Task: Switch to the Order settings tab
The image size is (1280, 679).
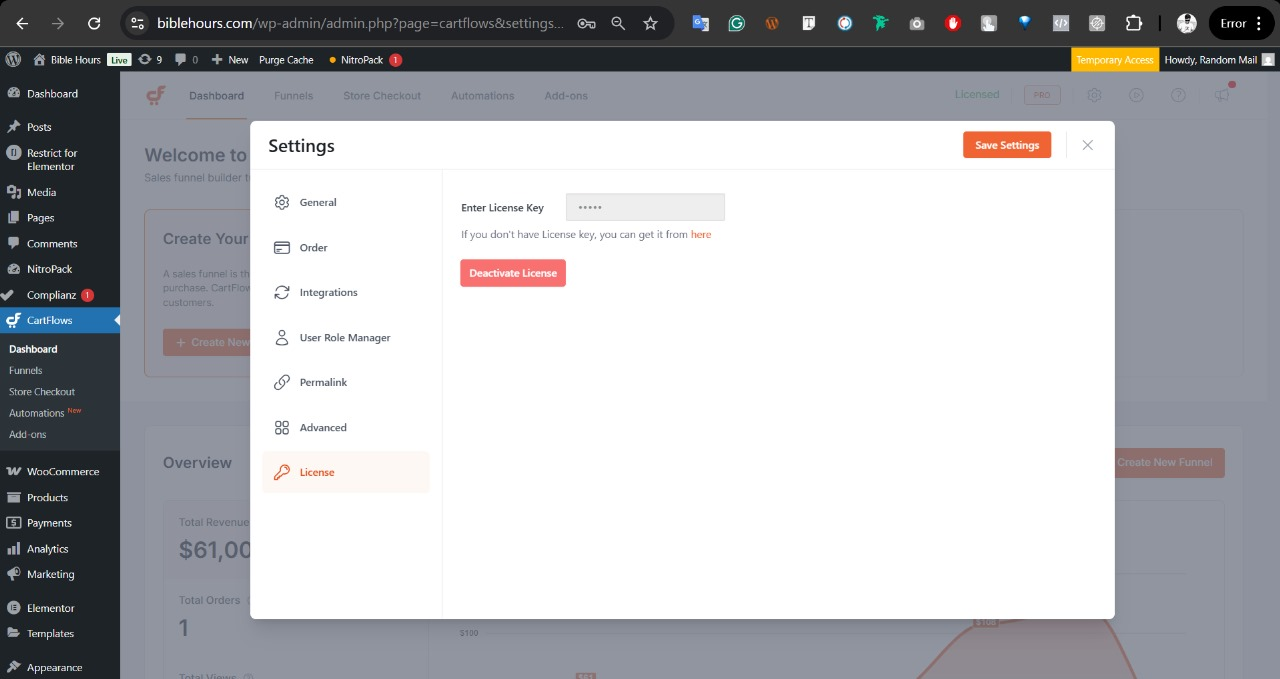Action: click(313, 247)
